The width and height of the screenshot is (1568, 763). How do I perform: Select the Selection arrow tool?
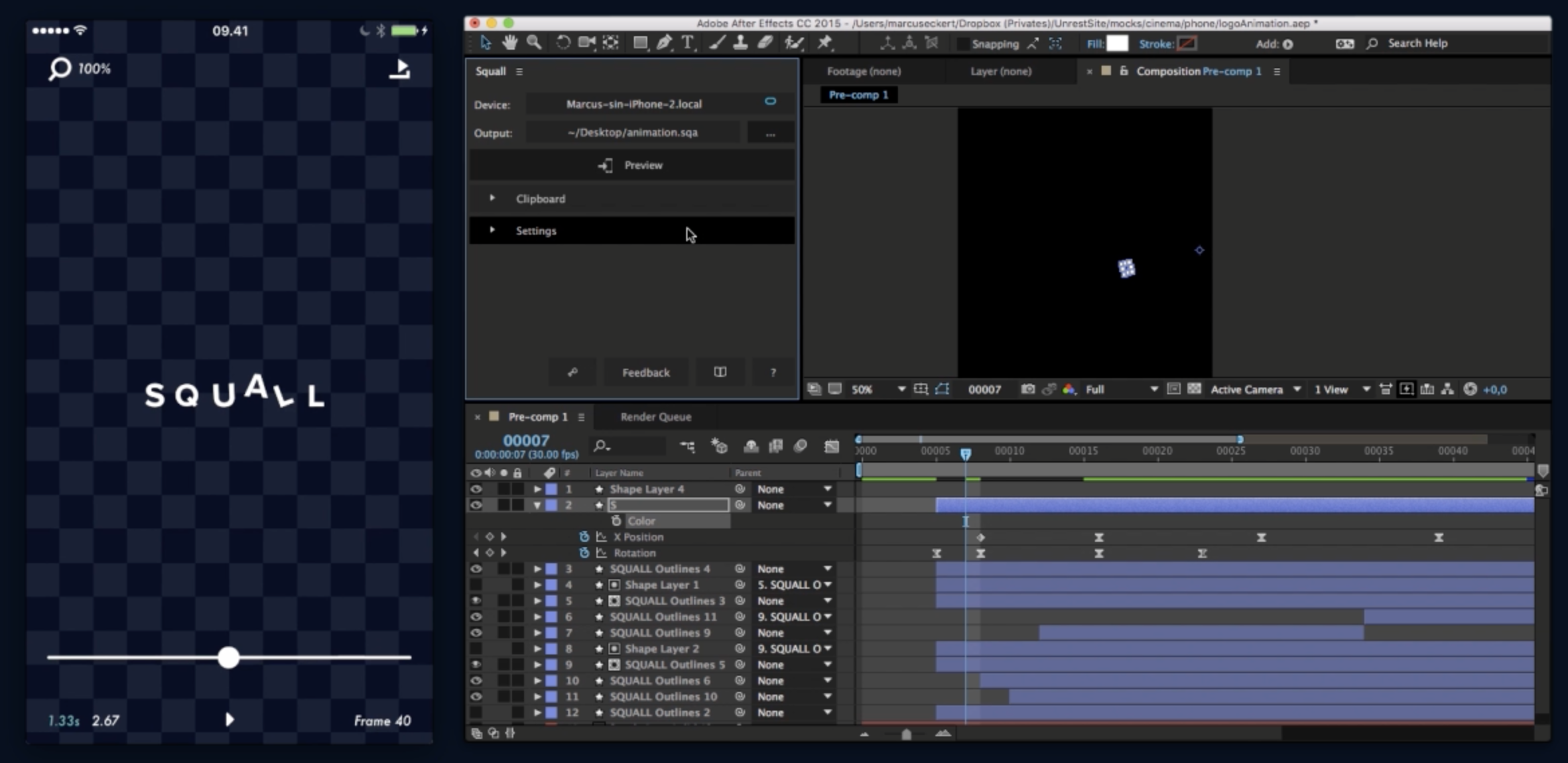coord(486,43)
